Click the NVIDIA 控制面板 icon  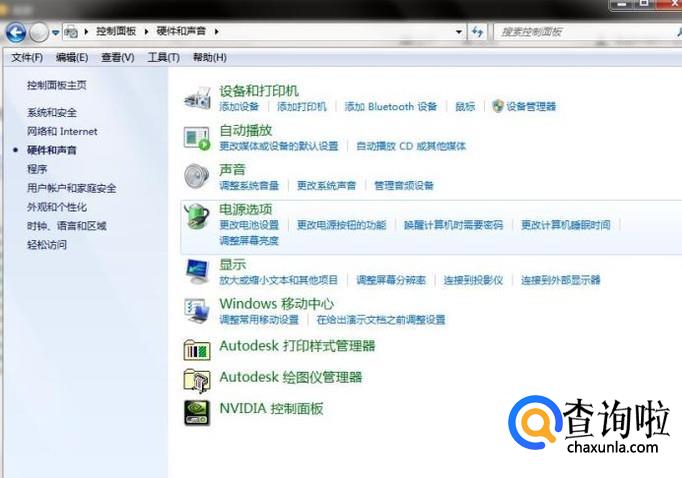tap(197, 412)
